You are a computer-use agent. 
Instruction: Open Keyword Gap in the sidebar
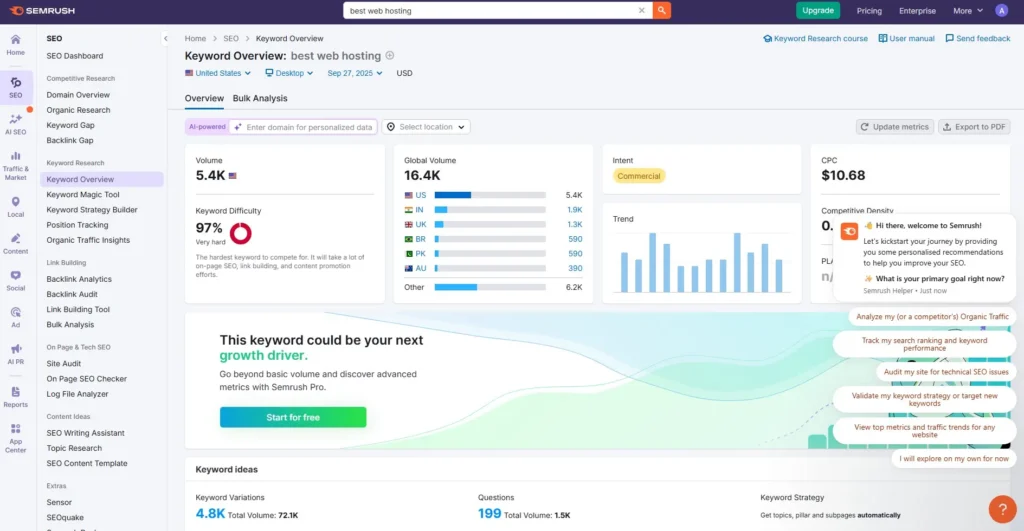70,125
